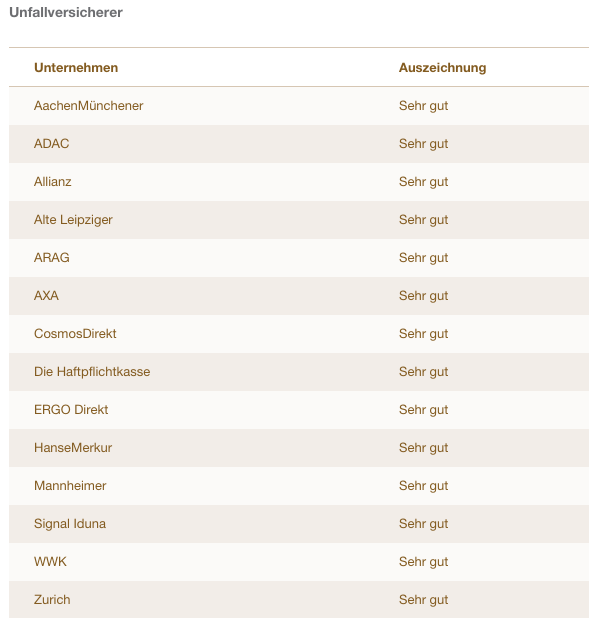Select WWK in the table

pyautogui.click(x=50, y=562)
